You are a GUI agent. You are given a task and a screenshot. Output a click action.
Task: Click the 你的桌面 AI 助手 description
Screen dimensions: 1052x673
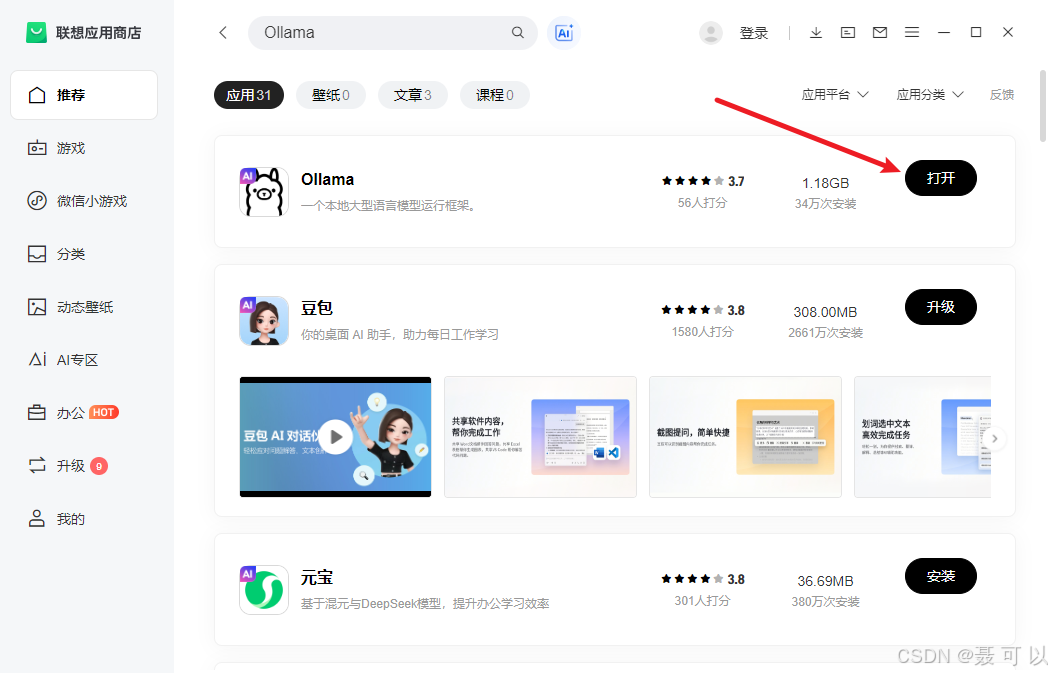point(399,334)
